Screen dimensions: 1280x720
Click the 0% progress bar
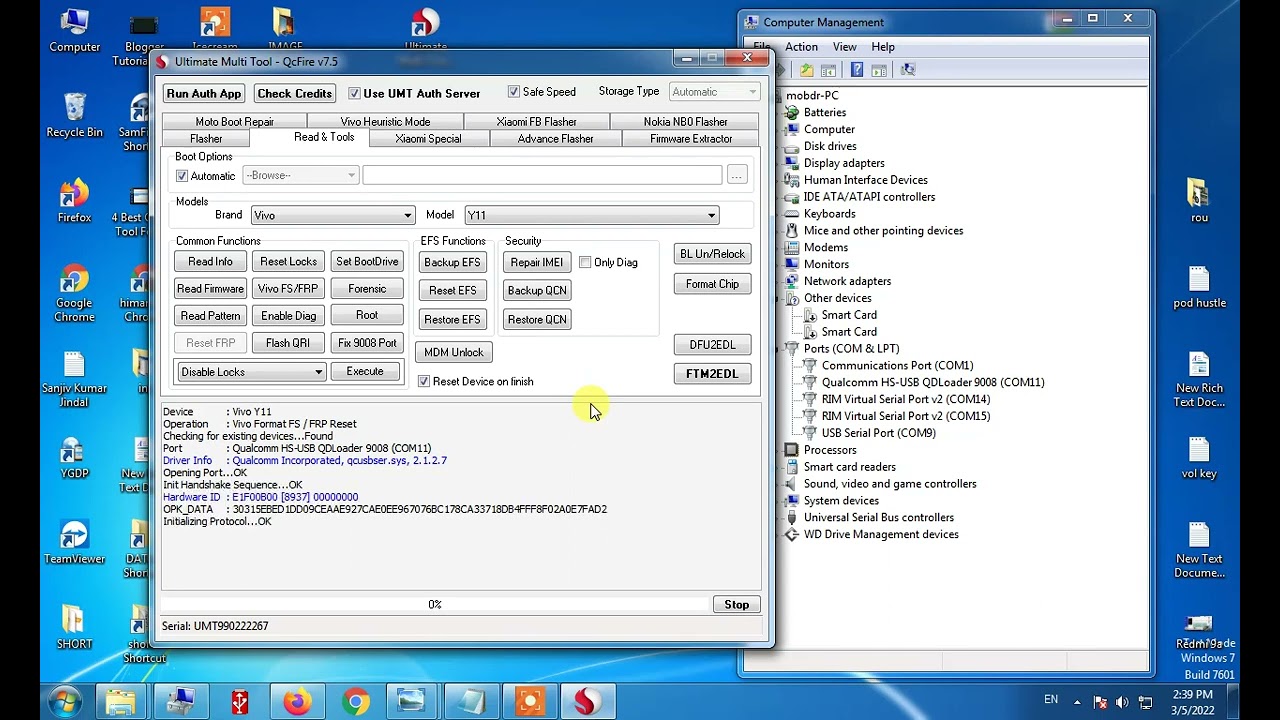[435, 605]
